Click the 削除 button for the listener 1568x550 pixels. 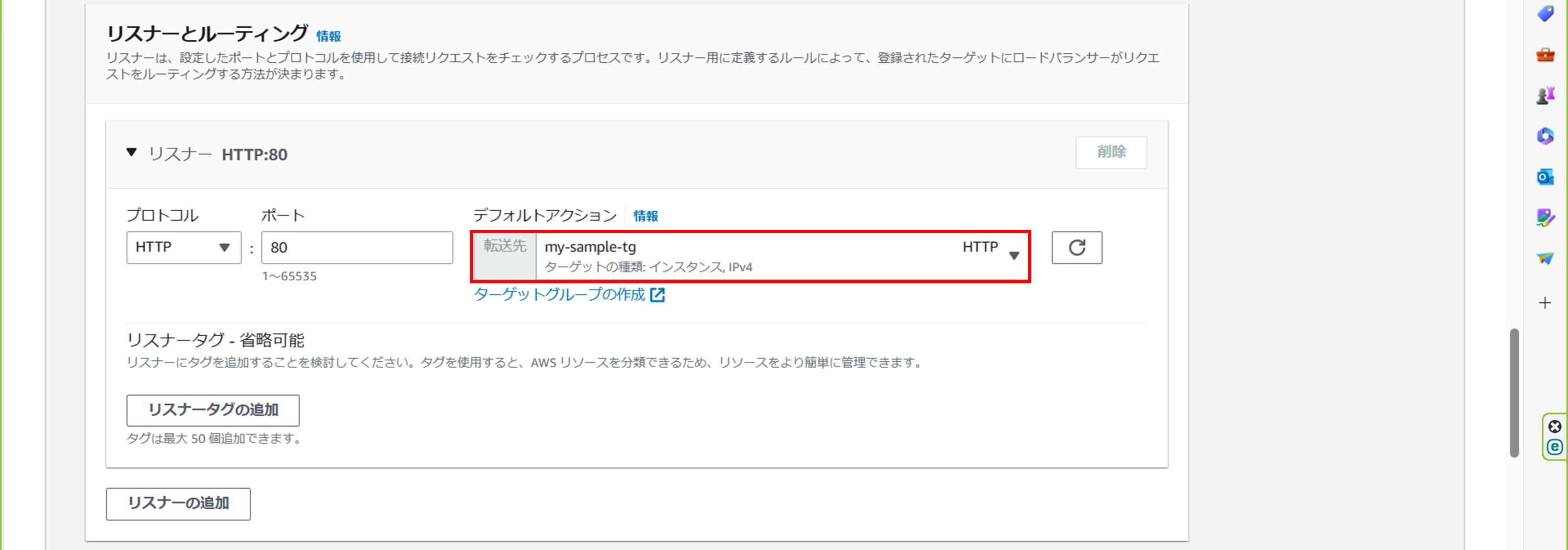pyautogui.click(x=1111, y=152)
